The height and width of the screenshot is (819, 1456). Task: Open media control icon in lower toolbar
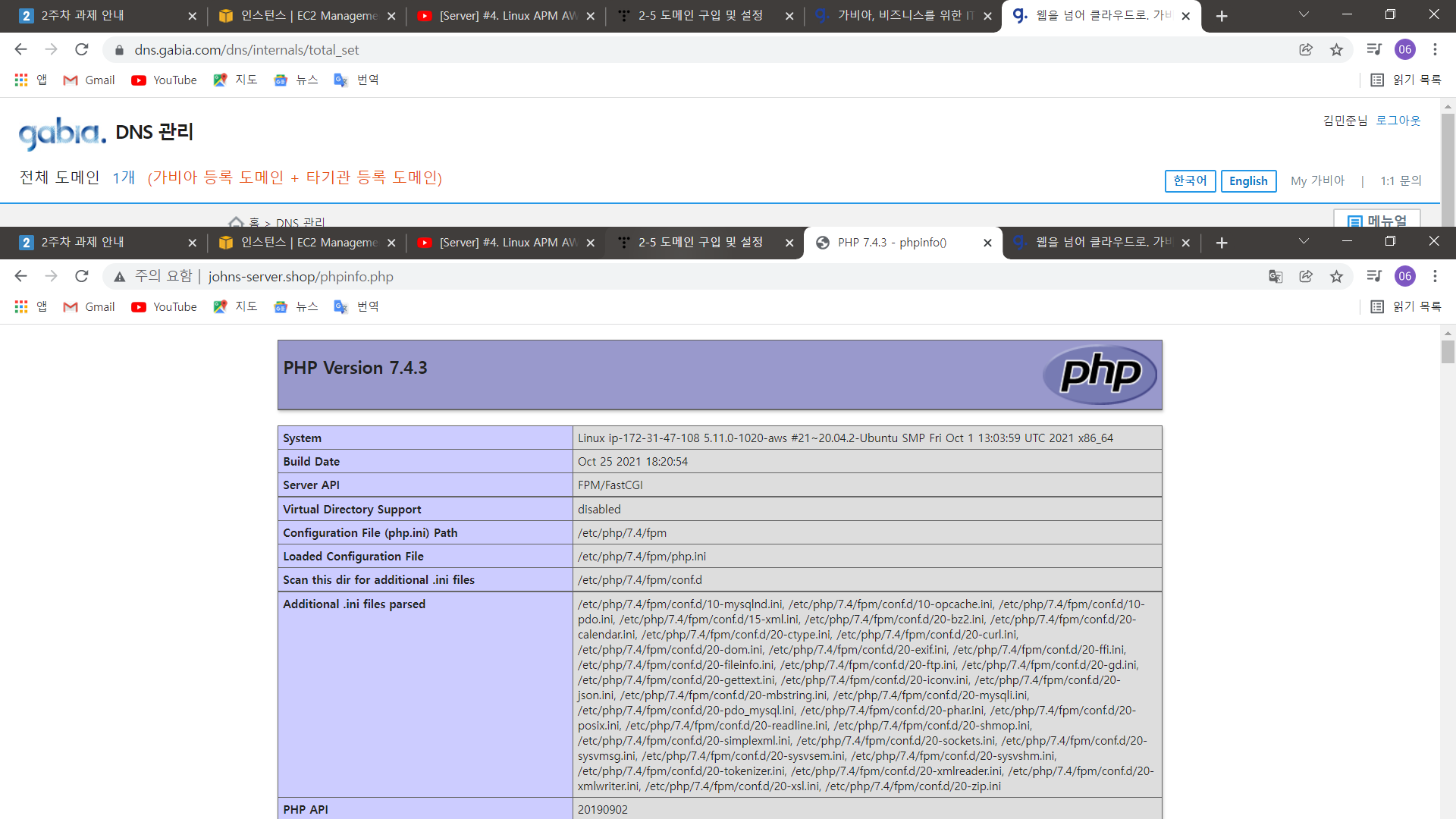(1374, 277)
